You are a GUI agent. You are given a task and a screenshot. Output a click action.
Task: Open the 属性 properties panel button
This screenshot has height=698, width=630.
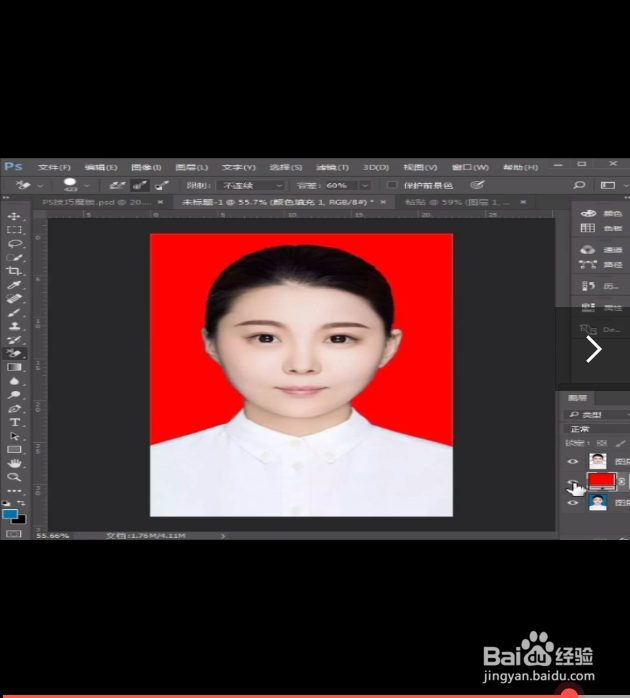(601, 308)
